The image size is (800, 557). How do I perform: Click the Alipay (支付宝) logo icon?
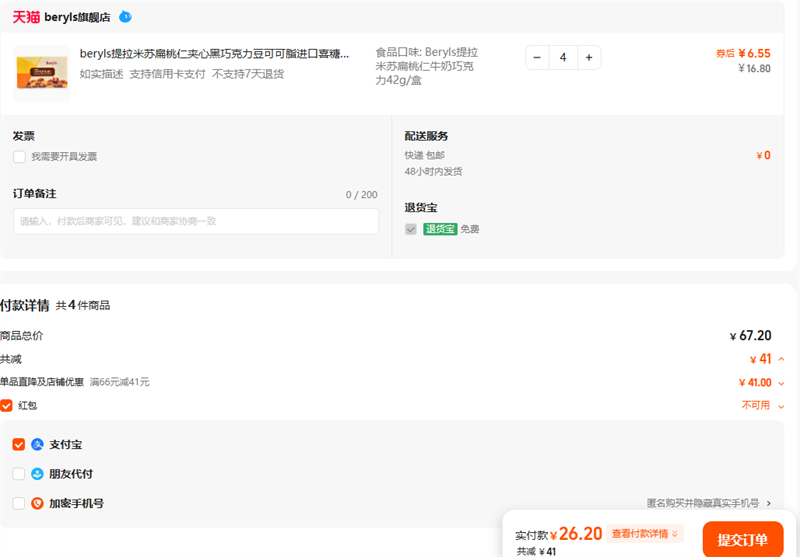click(x=37, y=444)
